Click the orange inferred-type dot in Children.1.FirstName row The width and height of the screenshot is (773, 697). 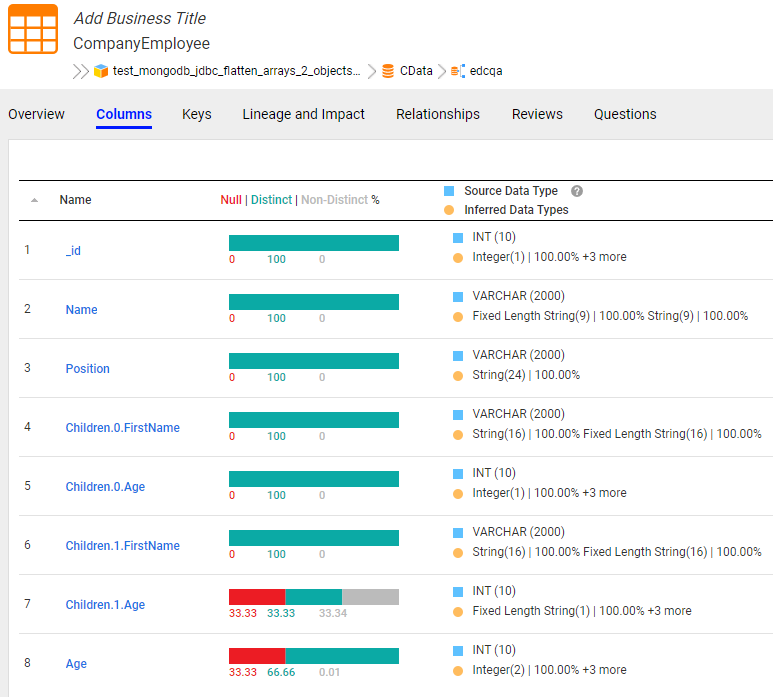[x=458, y=553]
